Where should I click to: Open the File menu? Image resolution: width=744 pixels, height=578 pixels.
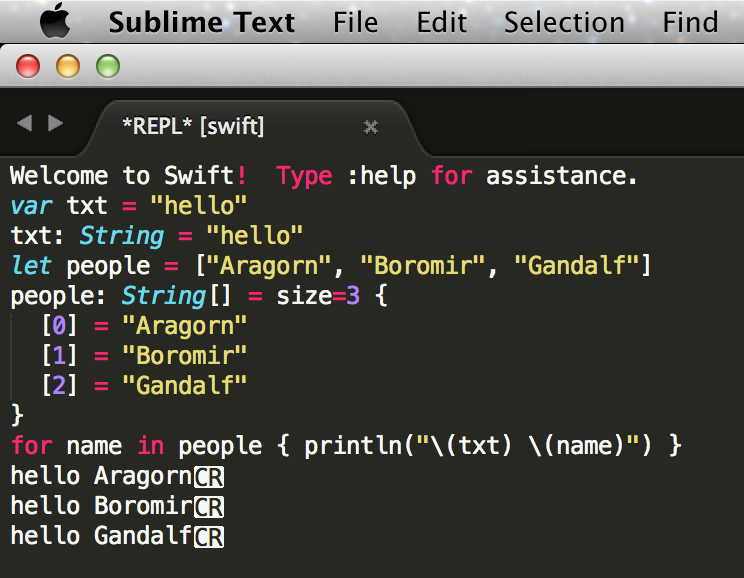(x=355, y=22)
